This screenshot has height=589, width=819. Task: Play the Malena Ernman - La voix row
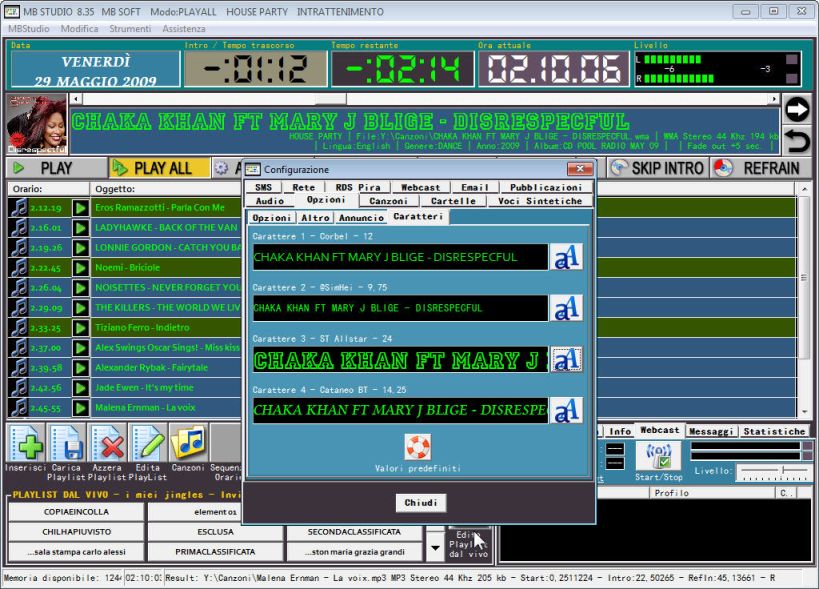point(80,408)
